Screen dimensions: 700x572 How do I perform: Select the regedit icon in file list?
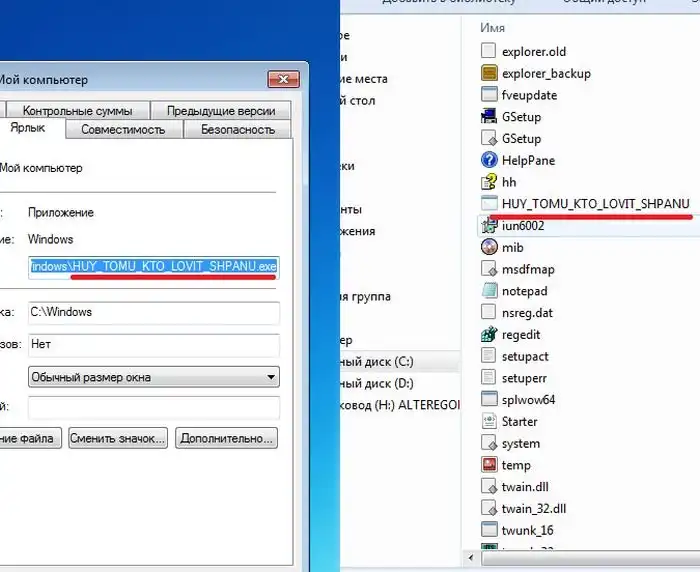(489, 334)
